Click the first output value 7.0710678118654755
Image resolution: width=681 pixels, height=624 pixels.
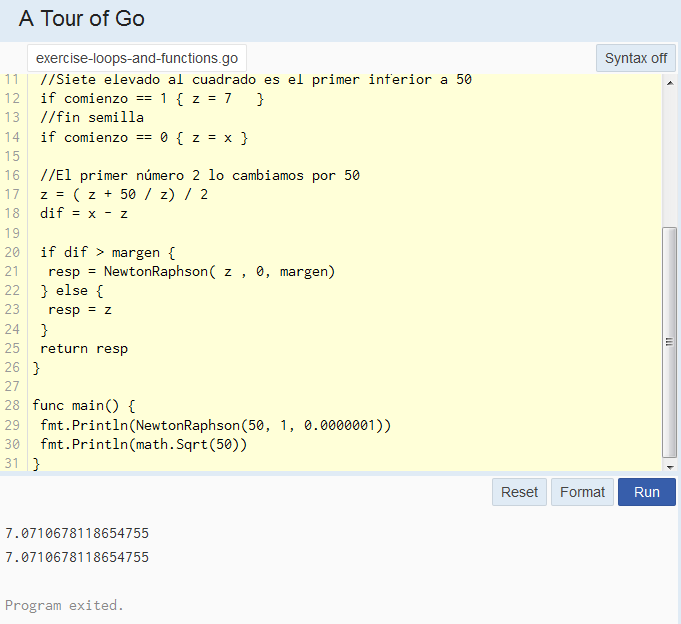77,533
